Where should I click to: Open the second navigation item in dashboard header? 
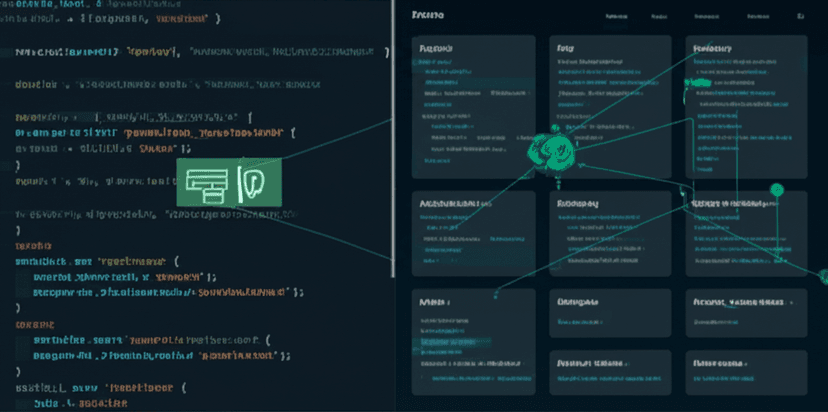(659, 17)
